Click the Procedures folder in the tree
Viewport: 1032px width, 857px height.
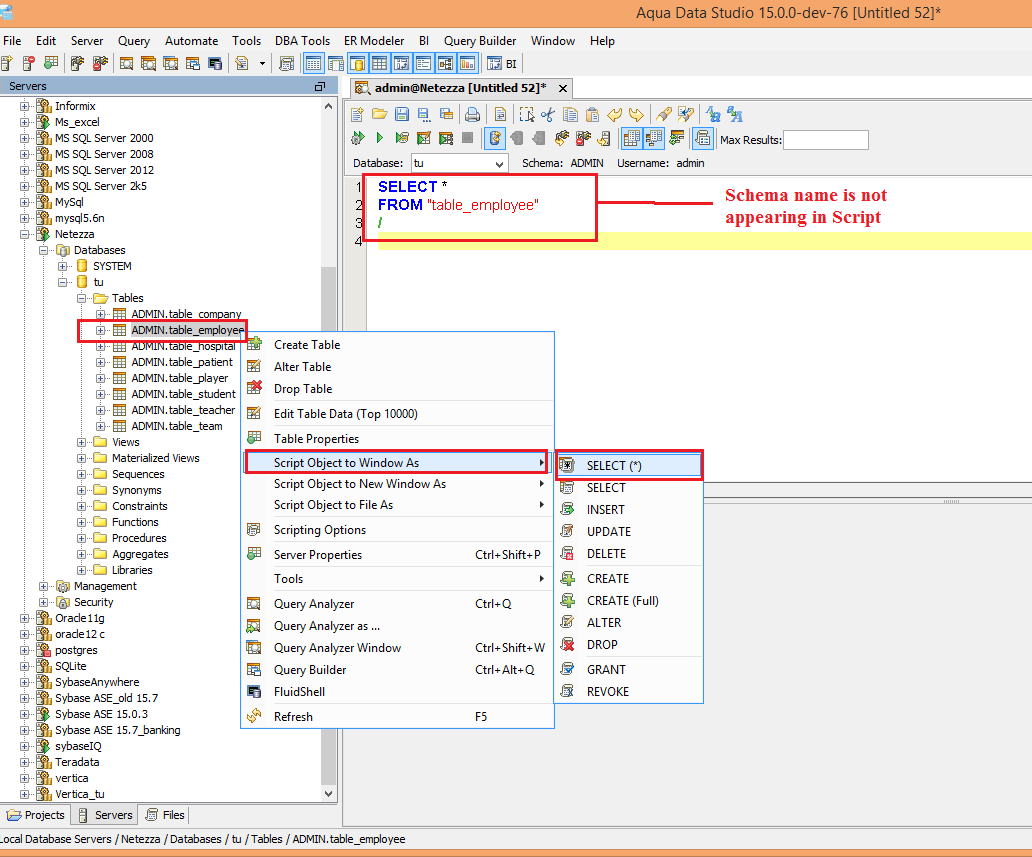(139, 538)
